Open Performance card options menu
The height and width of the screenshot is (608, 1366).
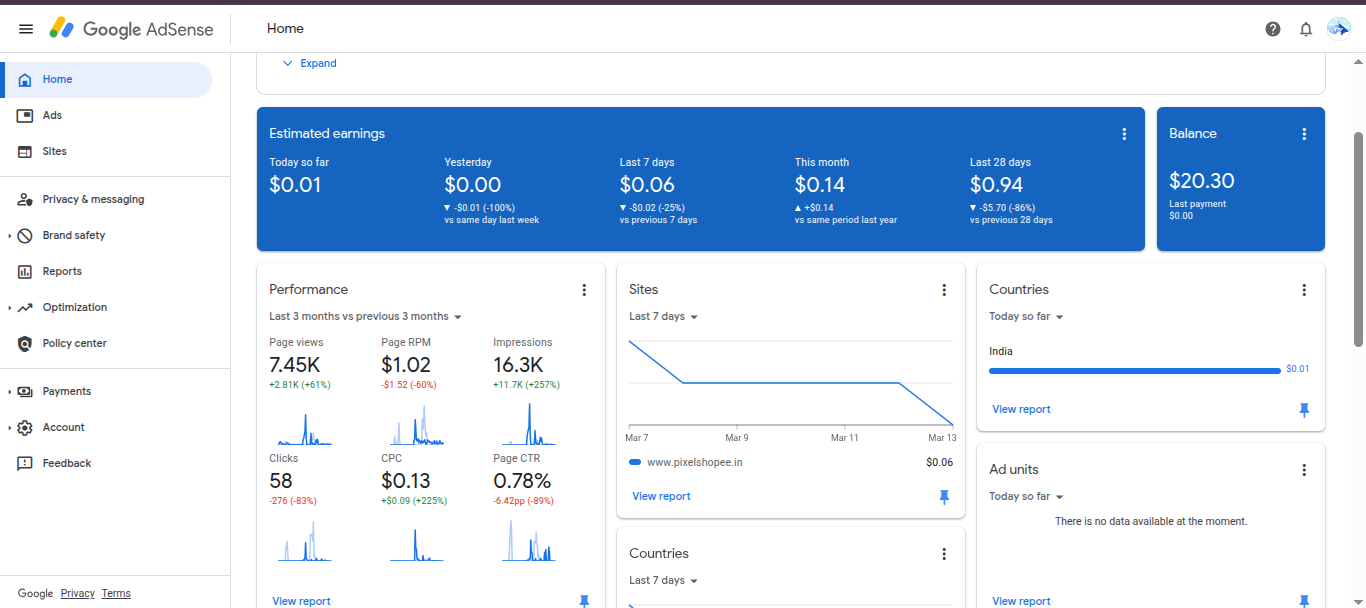pos(584,290)
